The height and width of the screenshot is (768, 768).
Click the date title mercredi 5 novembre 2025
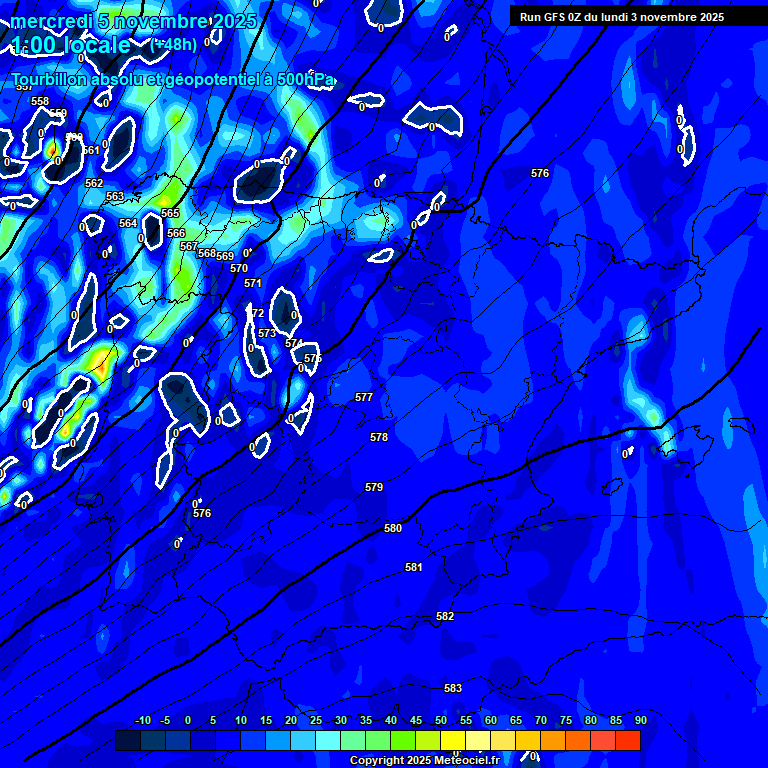tap(134, 21)
